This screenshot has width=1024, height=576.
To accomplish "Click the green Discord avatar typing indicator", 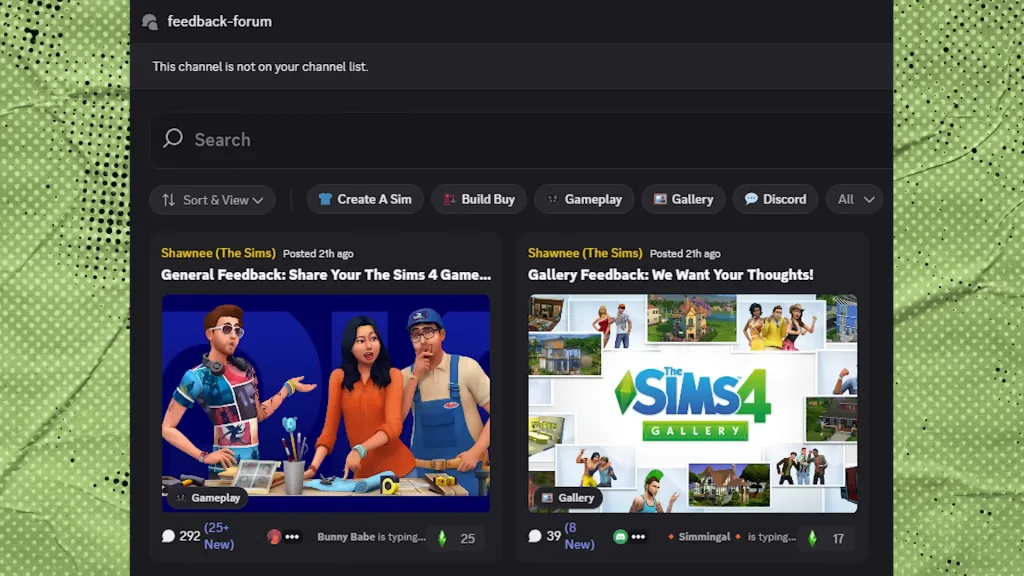I will click(620, 537).
